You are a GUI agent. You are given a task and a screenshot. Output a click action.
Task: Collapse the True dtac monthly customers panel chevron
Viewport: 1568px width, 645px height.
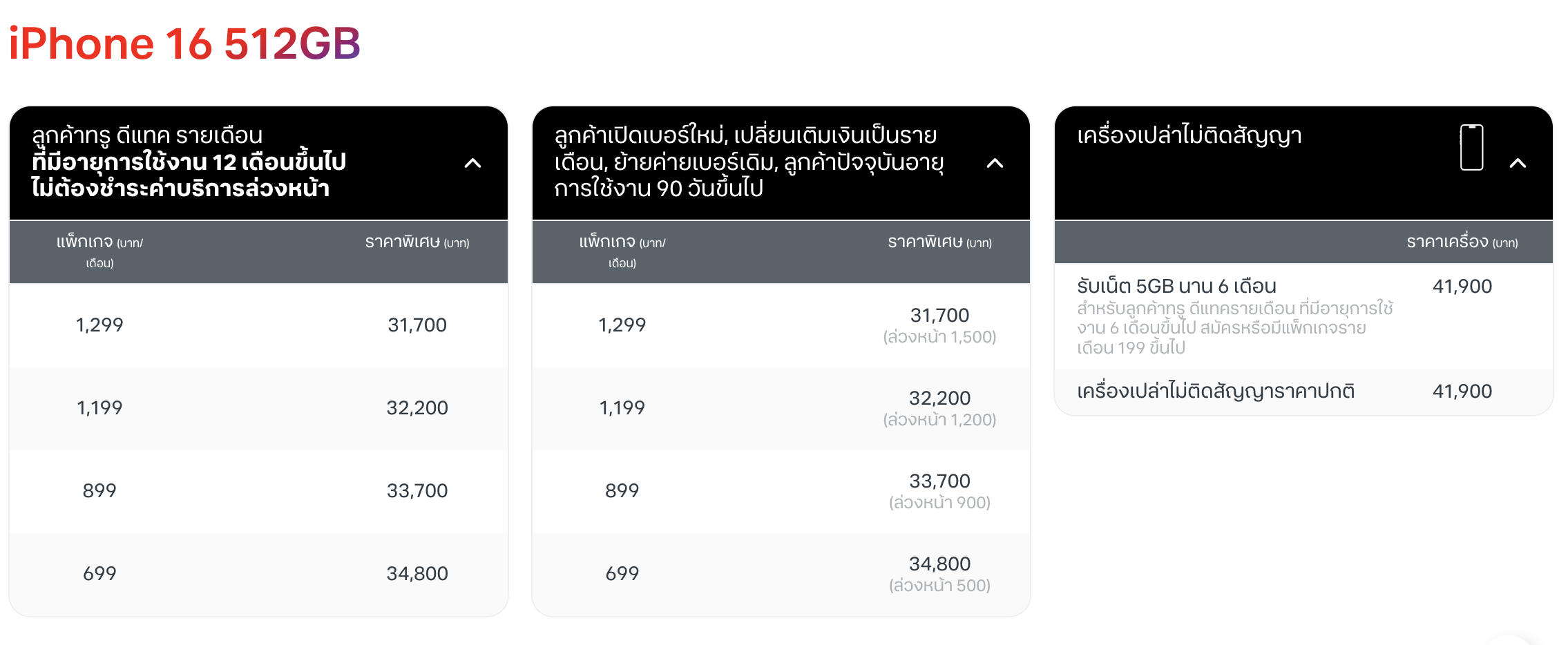472,163
